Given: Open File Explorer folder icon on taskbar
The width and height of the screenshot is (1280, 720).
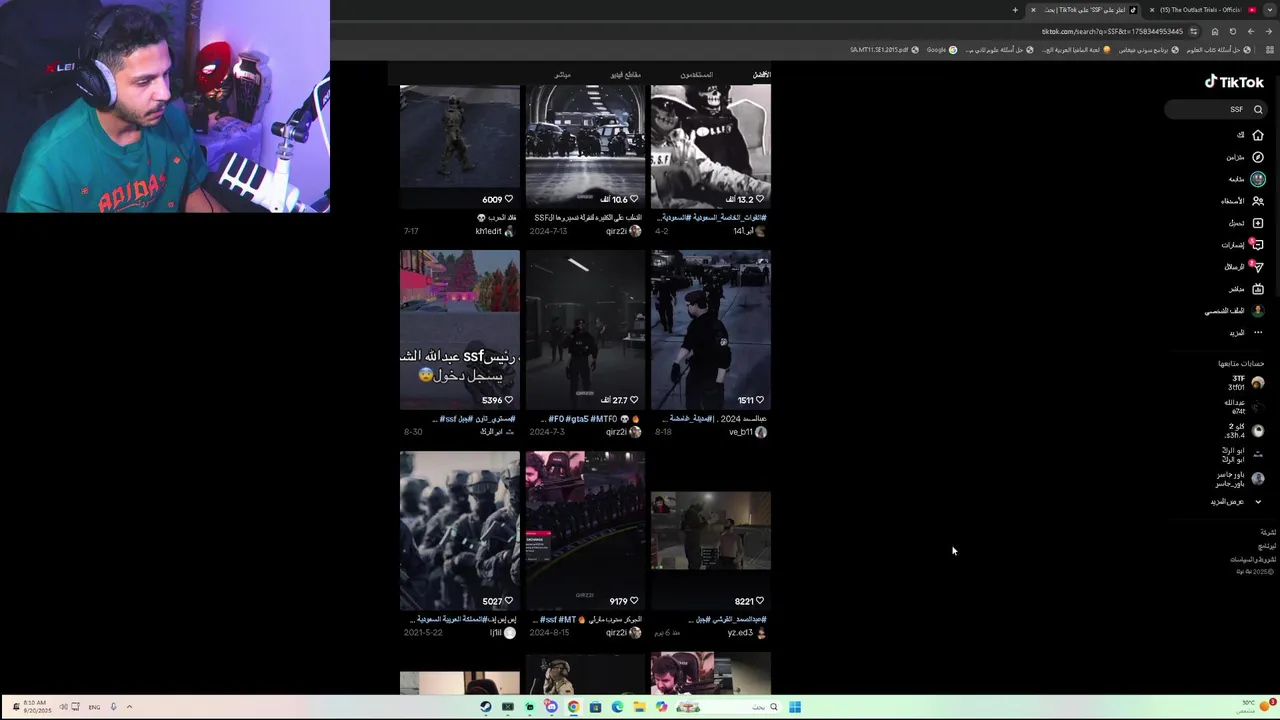Looking at the screenshot, I should (x=639, y=707).
